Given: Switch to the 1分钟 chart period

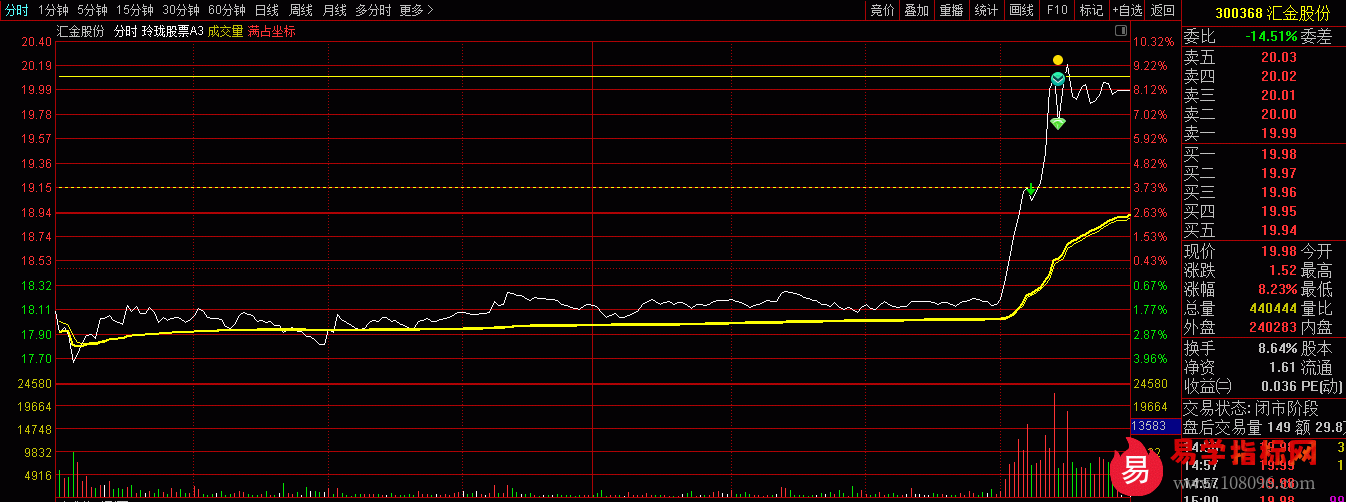Looking at the screenshot, I should pos(54,10).
